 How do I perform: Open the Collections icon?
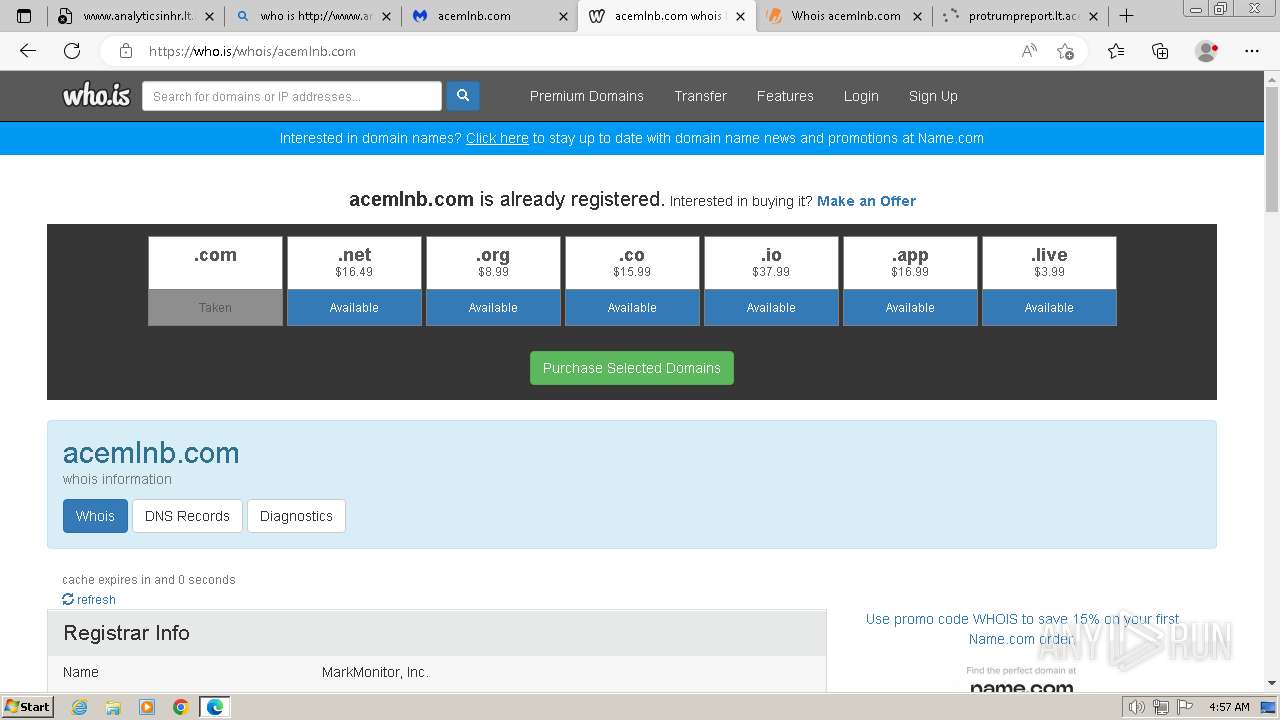[x=1160, y=51]
